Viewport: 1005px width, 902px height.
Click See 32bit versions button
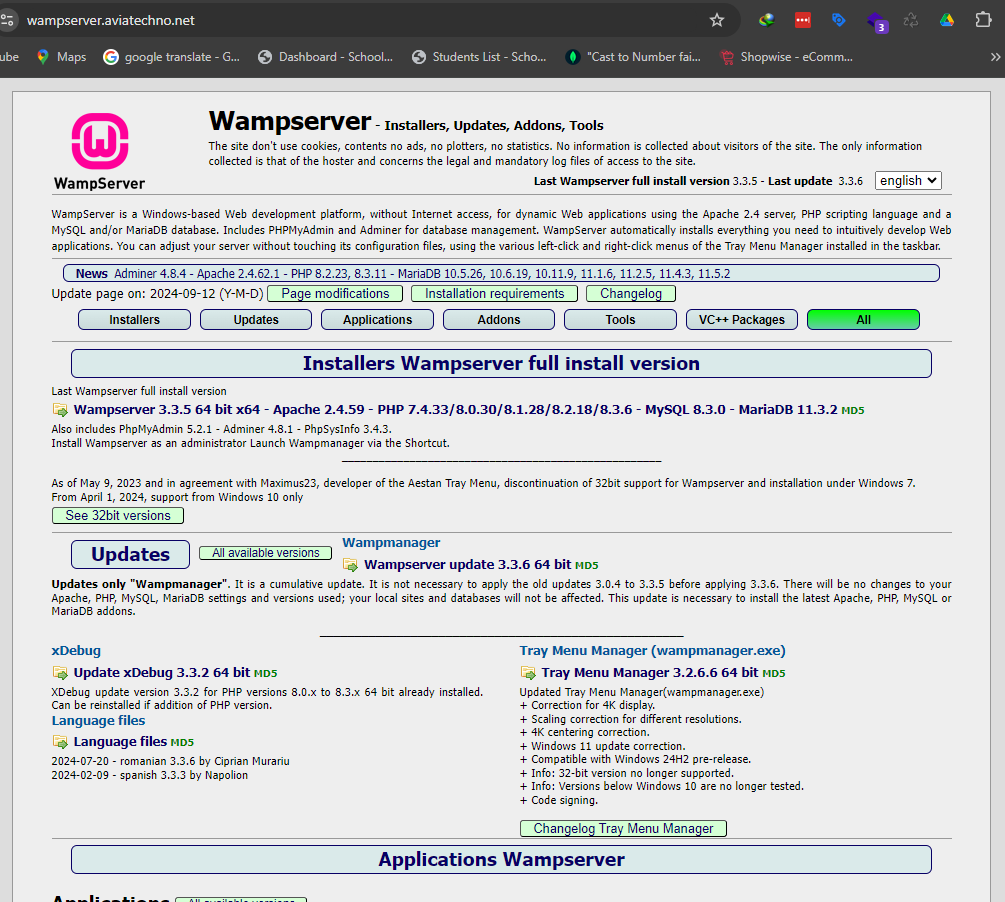[x=118, y=515]
